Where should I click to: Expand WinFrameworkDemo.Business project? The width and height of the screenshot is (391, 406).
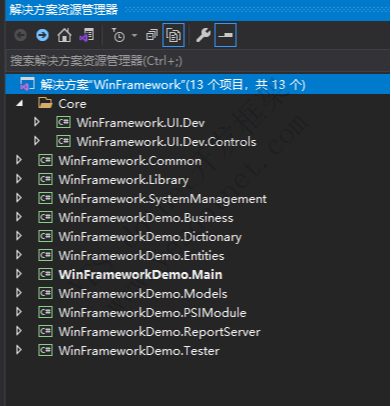coord(19,217)
